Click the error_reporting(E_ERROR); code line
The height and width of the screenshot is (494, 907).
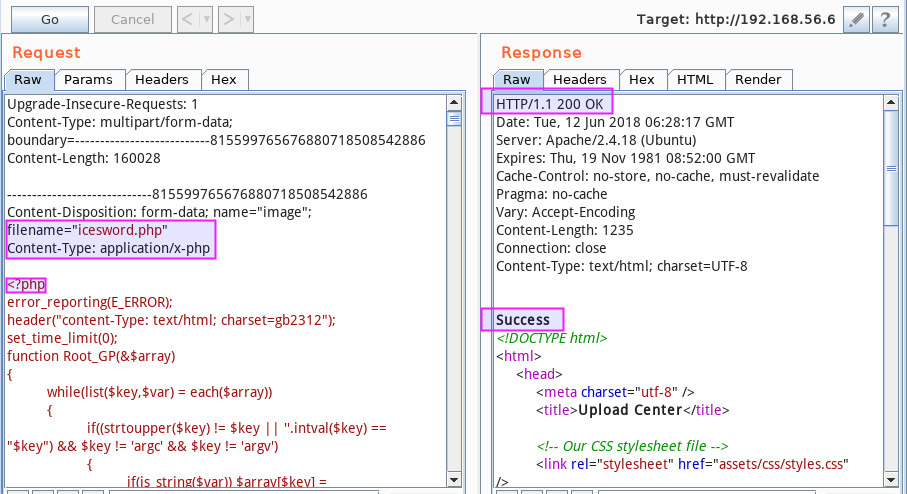(x=90, y=302)
